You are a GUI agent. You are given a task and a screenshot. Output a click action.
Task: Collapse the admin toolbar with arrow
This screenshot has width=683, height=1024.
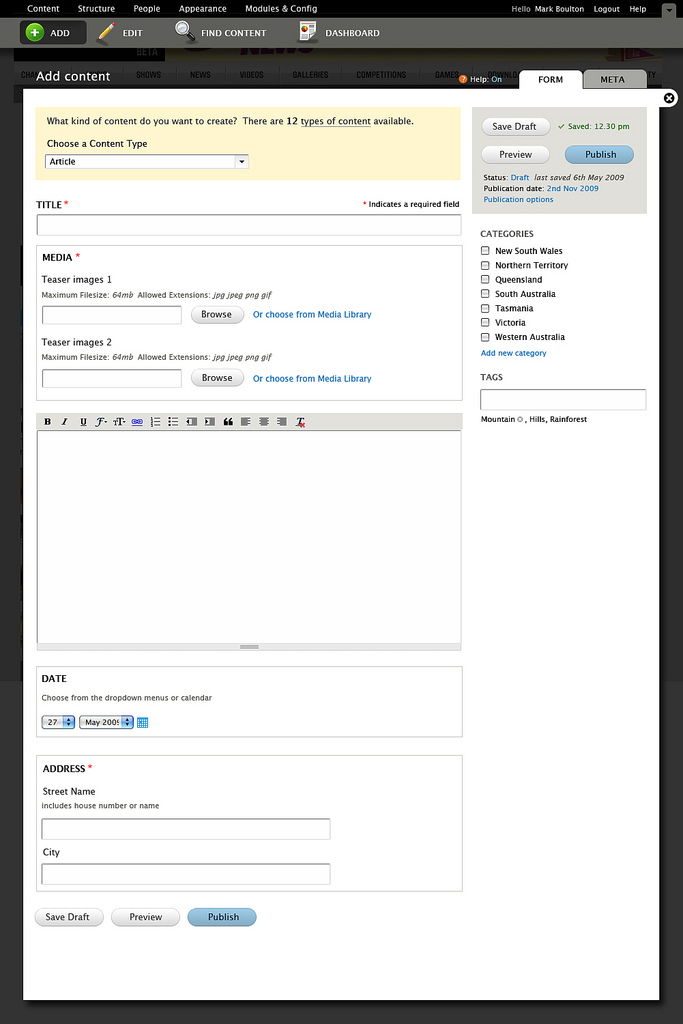coord(669,10)
